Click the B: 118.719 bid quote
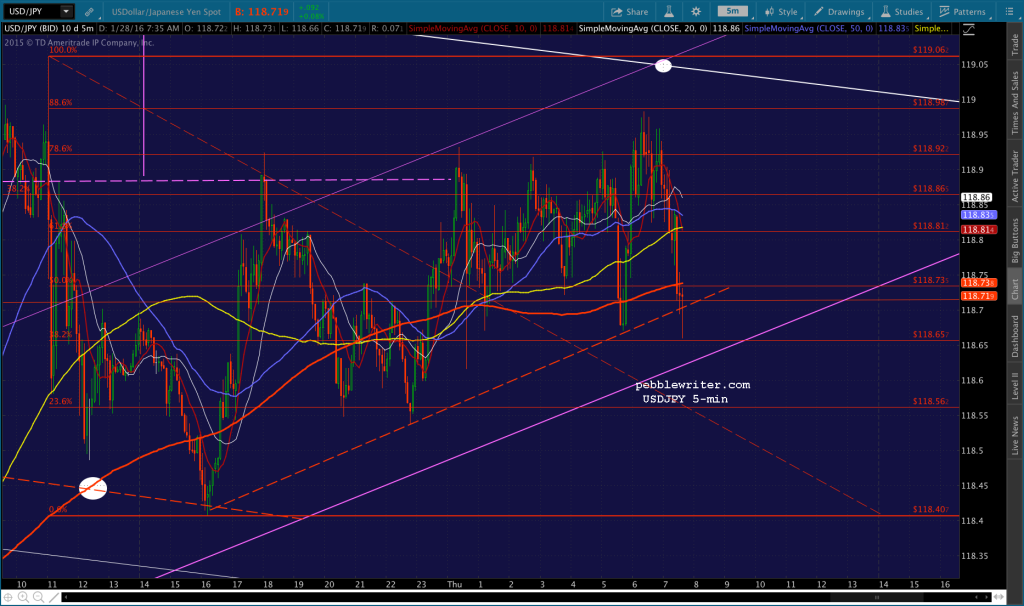The width and height of the screenshot is (1024, 606). pyautogui.click(x=261, y=12)
